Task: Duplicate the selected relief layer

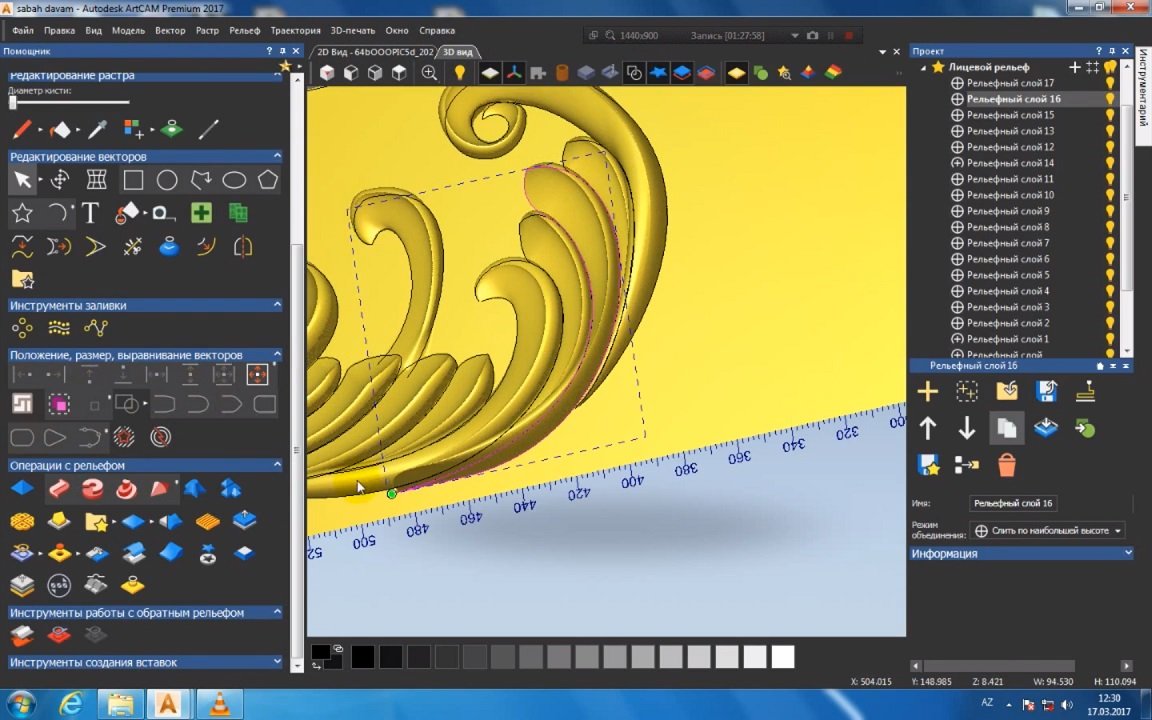Action: point(1006,428)
